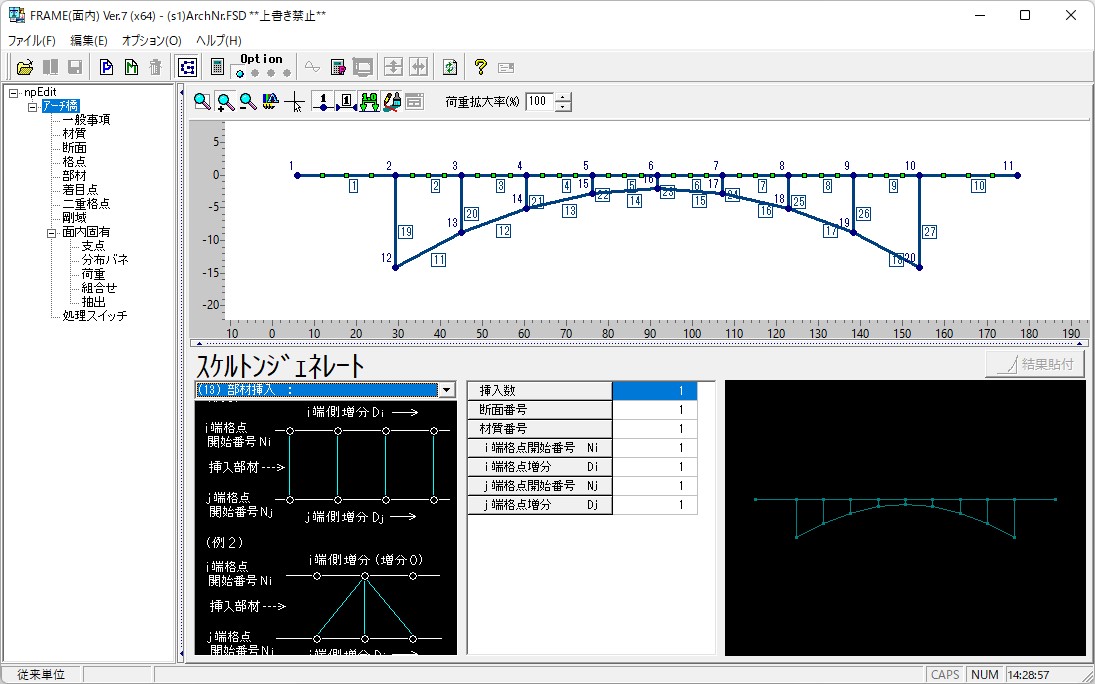The image size is (1095, 684).
Task: Click the load display colored icon
Action: click(x=270, y=102)
